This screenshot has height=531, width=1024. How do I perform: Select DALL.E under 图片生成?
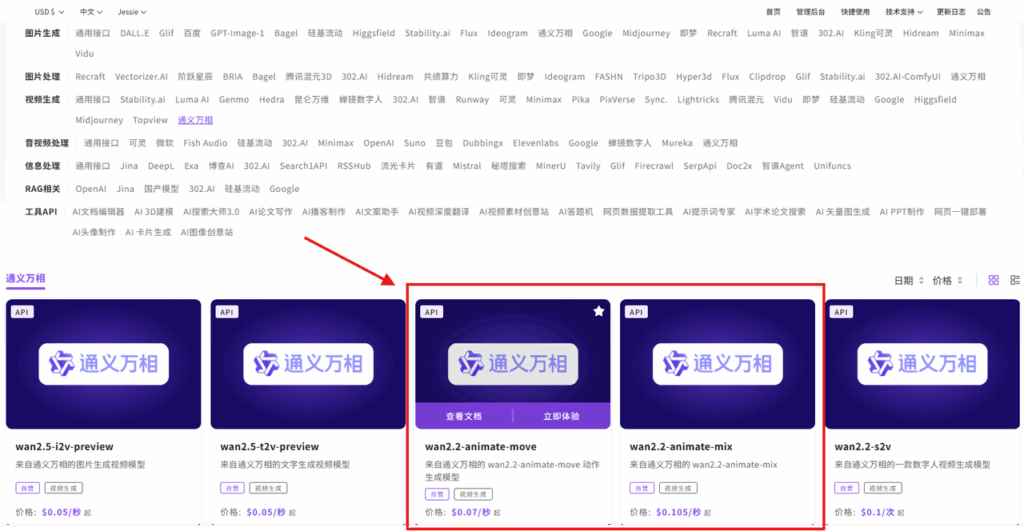135,33
